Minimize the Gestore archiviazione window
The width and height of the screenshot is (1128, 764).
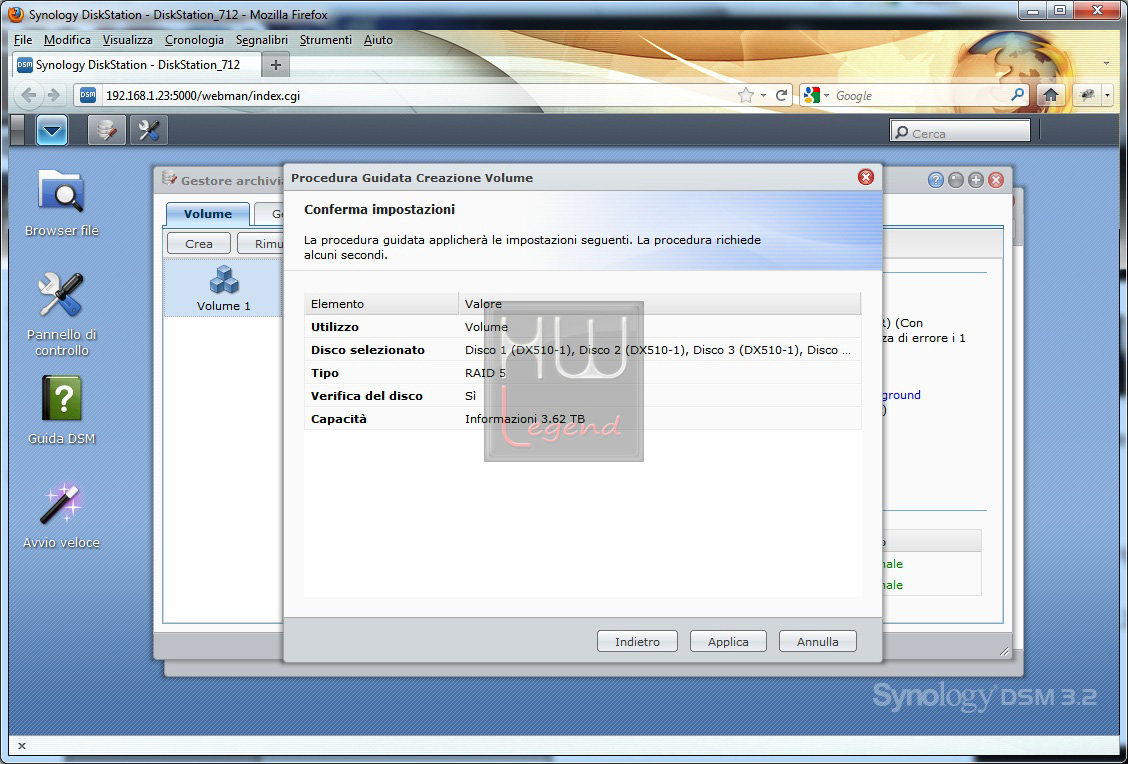point(955,180)
